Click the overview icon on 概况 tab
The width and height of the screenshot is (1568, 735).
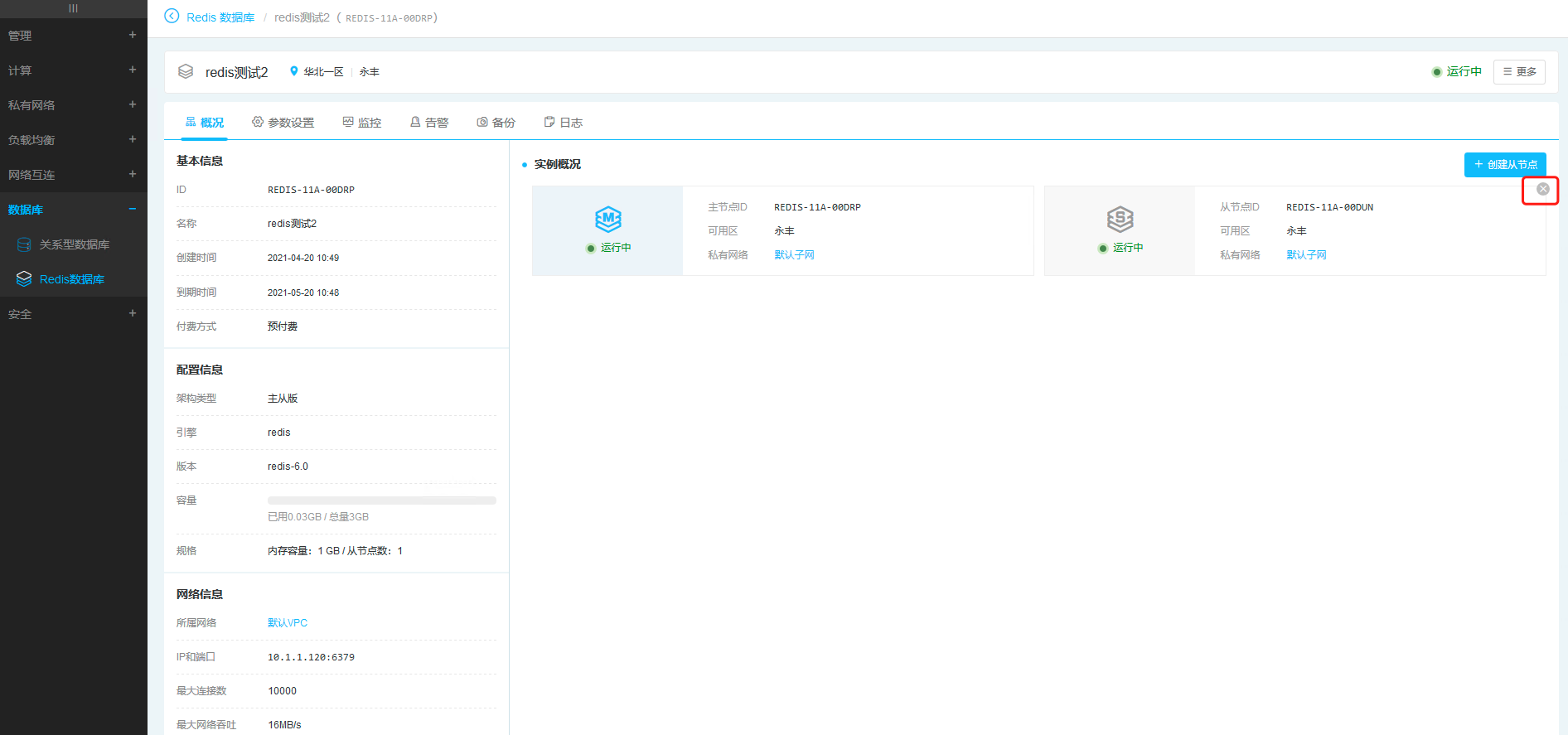(x=191, y=122)
